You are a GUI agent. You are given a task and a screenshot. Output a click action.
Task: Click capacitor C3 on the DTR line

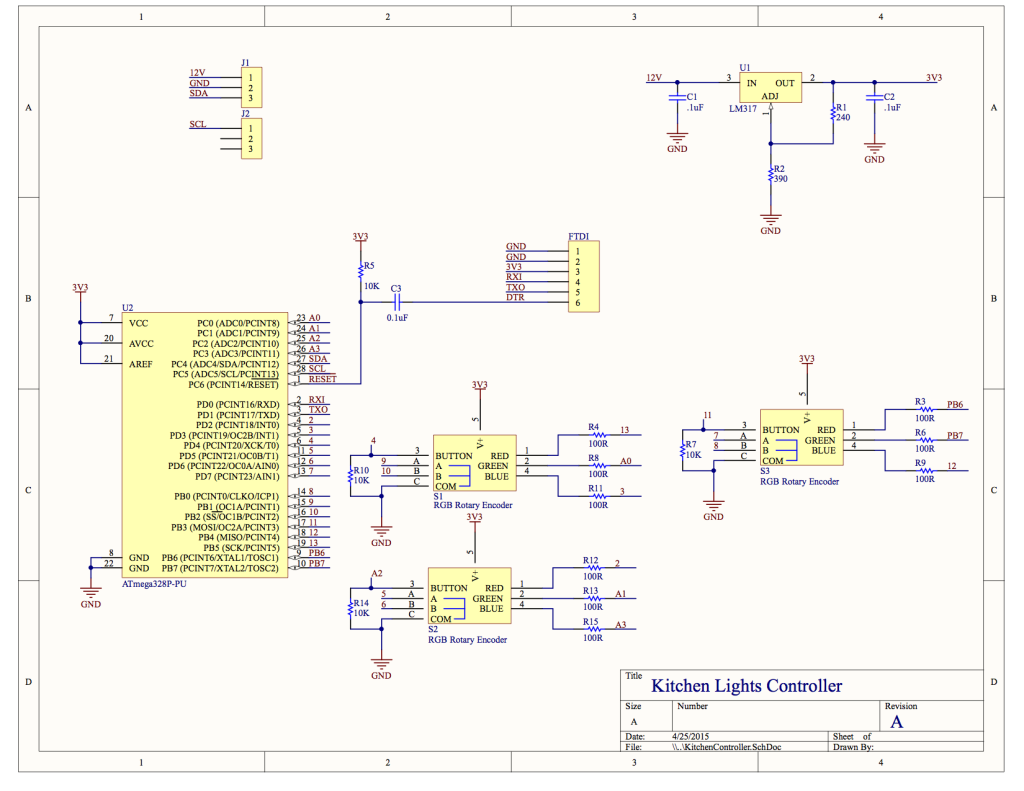(x=396, y=302)
